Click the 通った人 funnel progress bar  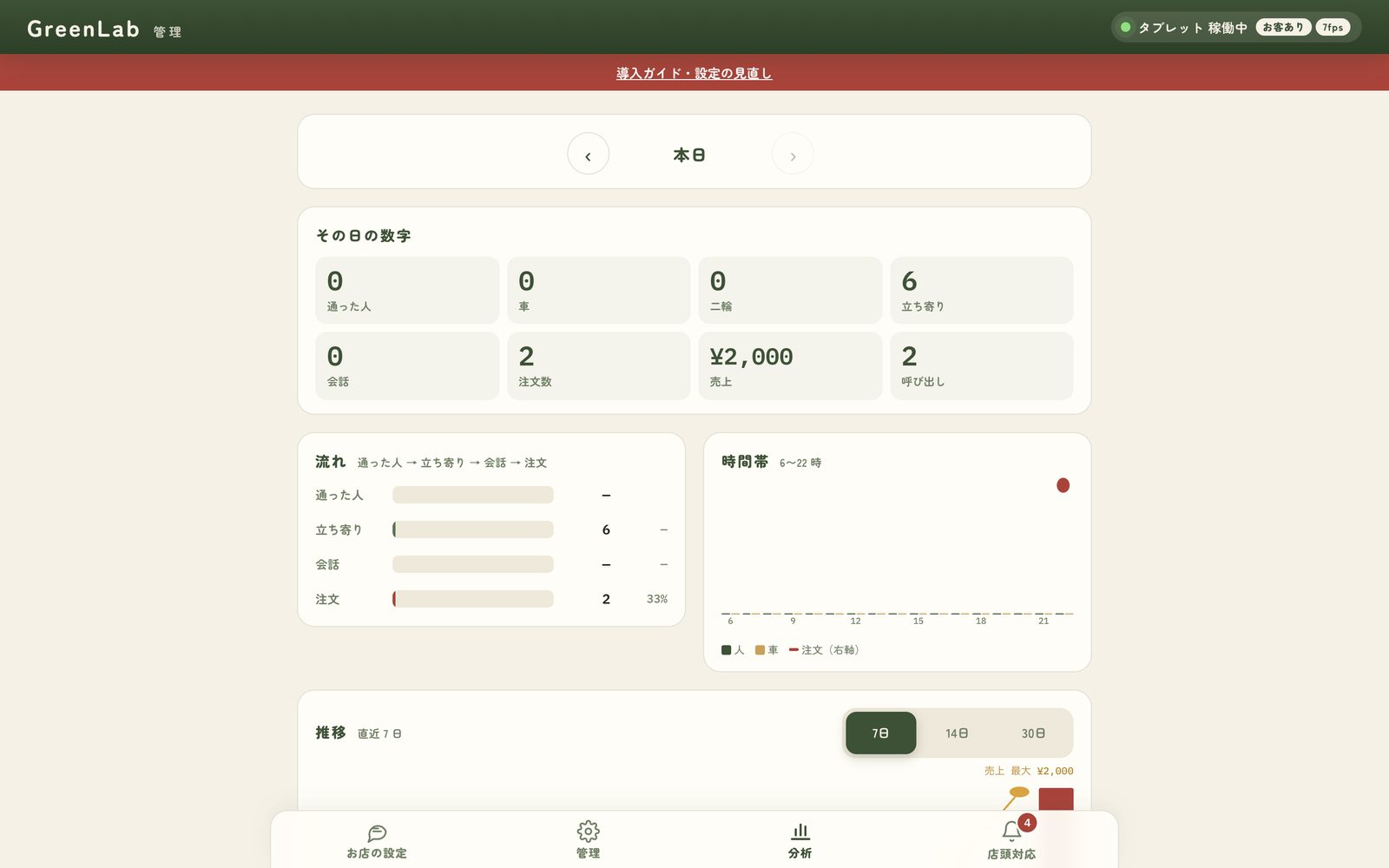coord(473,495)
